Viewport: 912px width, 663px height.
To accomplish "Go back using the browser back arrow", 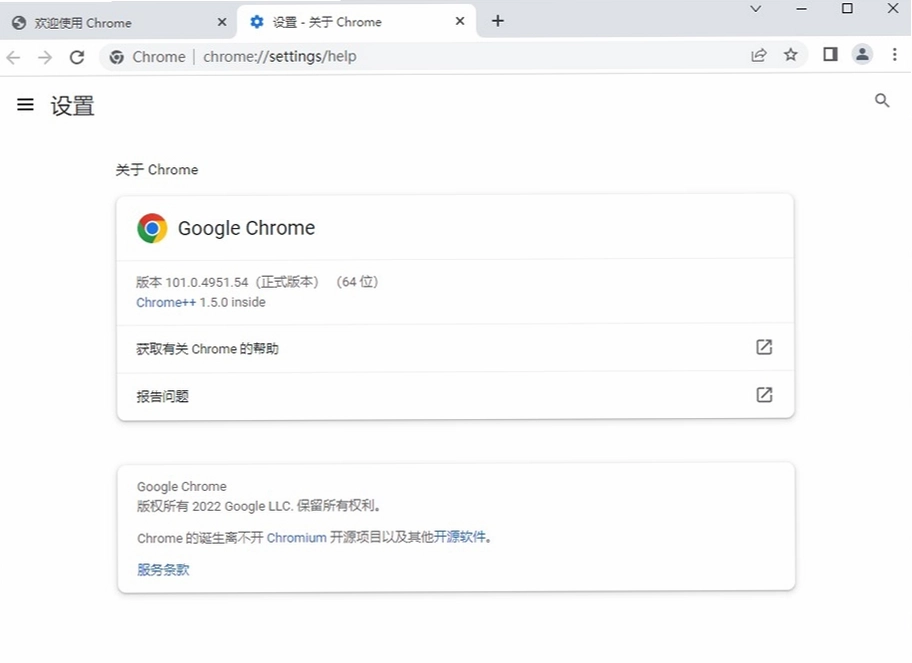I will (13, 57).
